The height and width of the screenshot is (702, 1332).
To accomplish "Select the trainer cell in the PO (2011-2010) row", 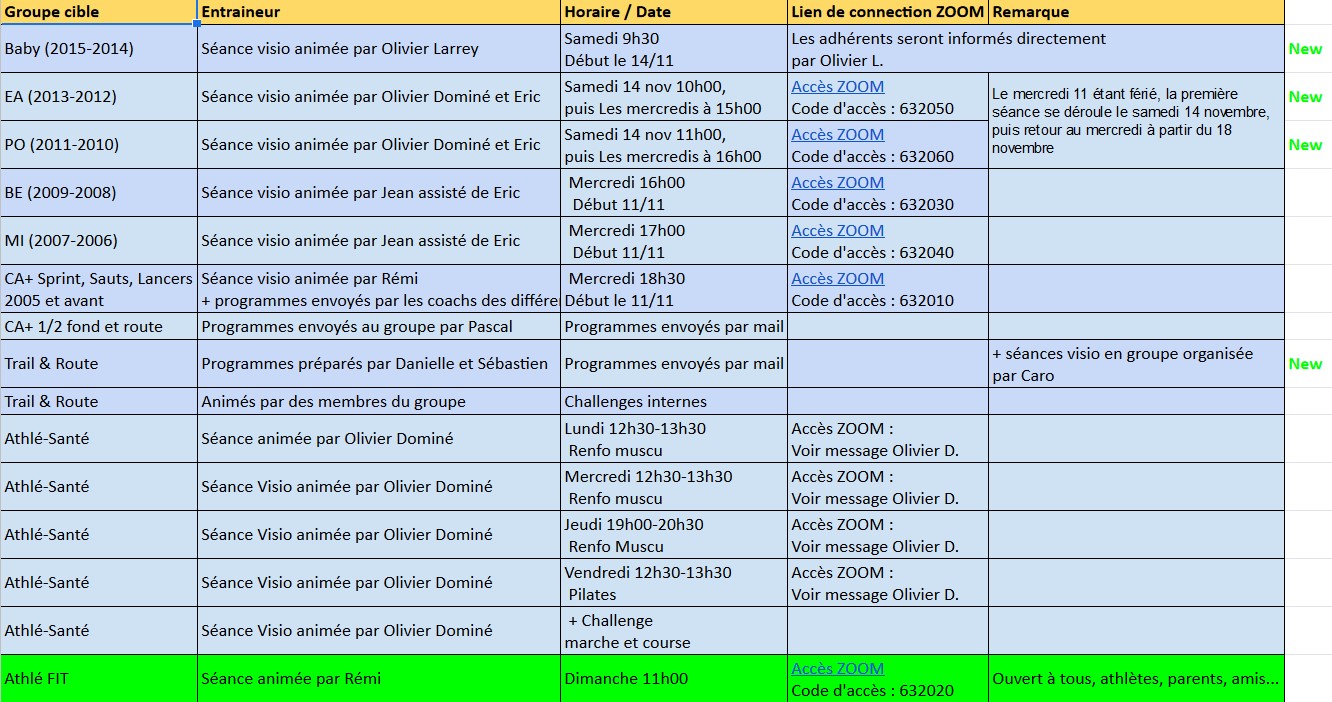I will click(x=379, y=145).
